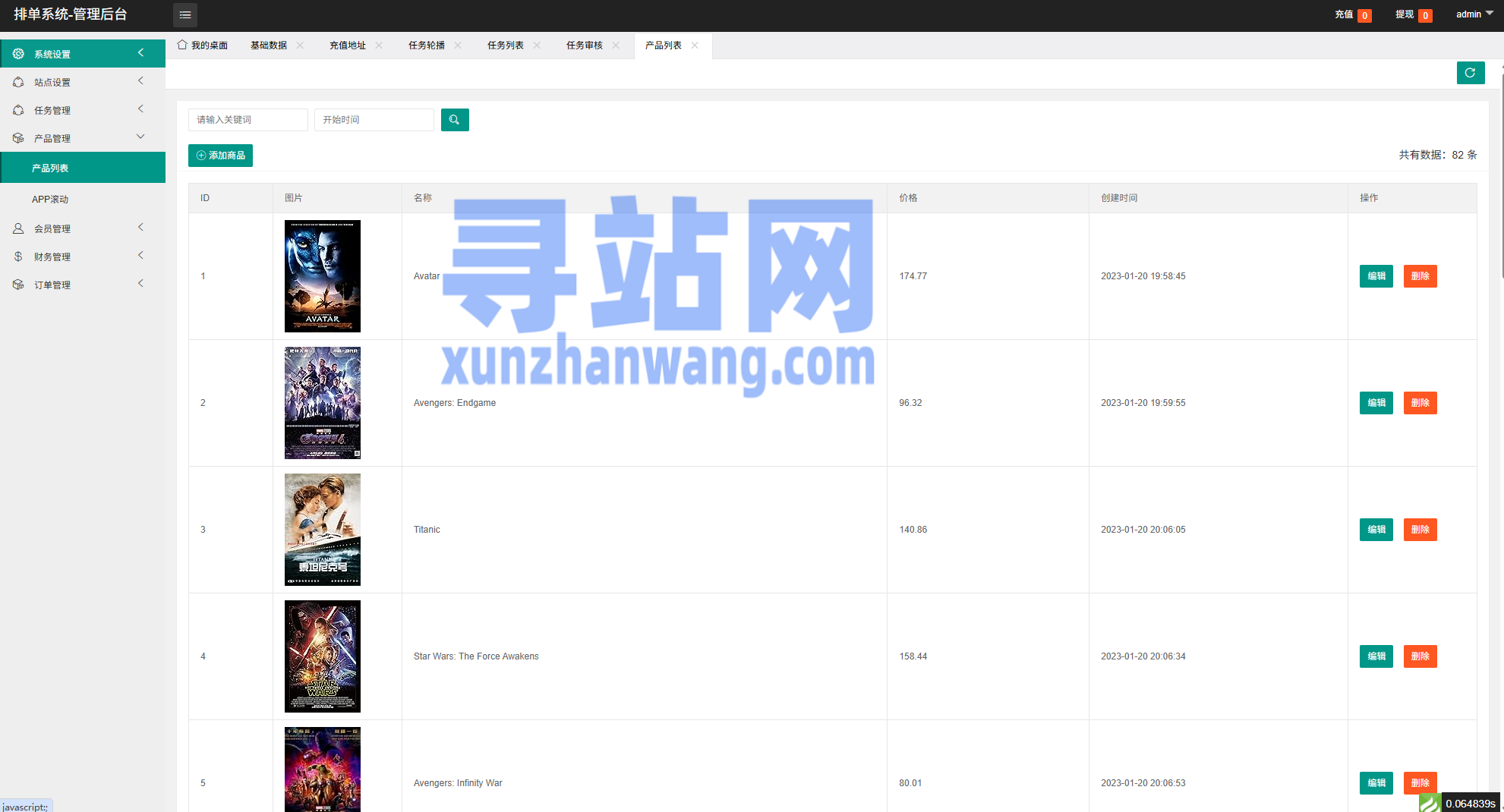Close the 基础数据 tab

pyautogui.click(x=300, y=46)
